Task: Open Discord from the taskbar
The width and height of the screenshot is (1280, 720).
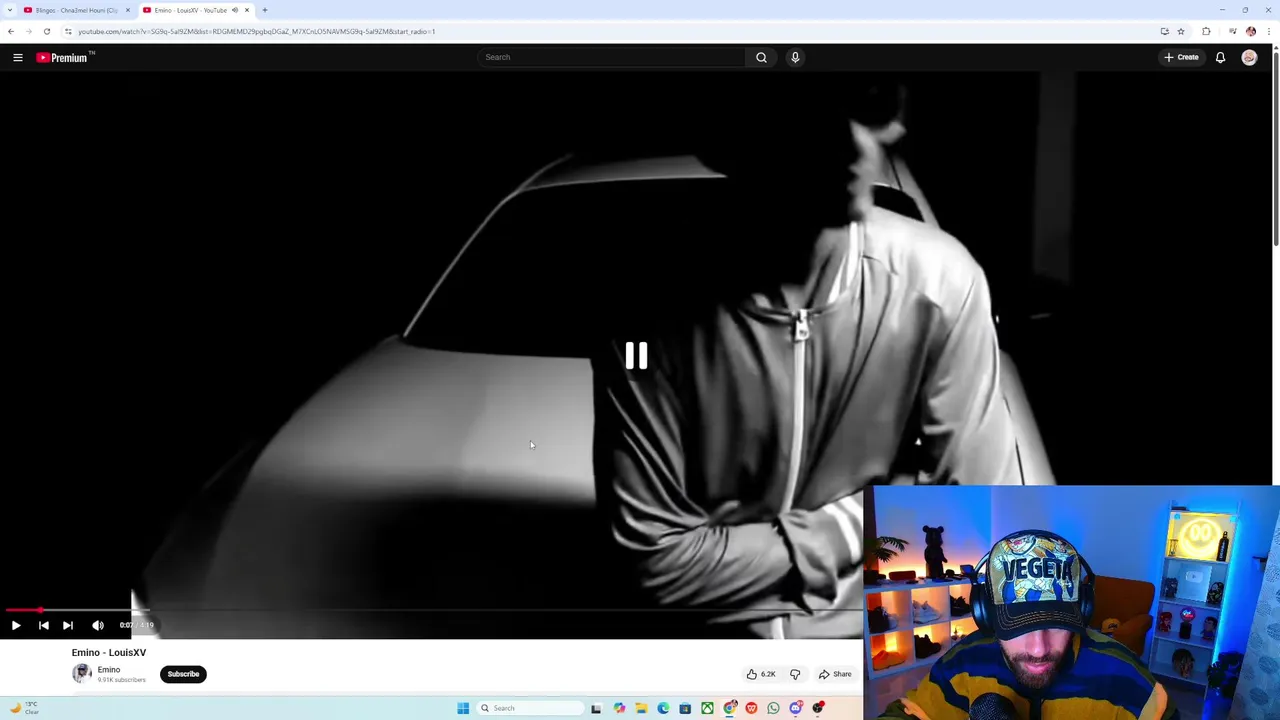Action: coord(796,708)
